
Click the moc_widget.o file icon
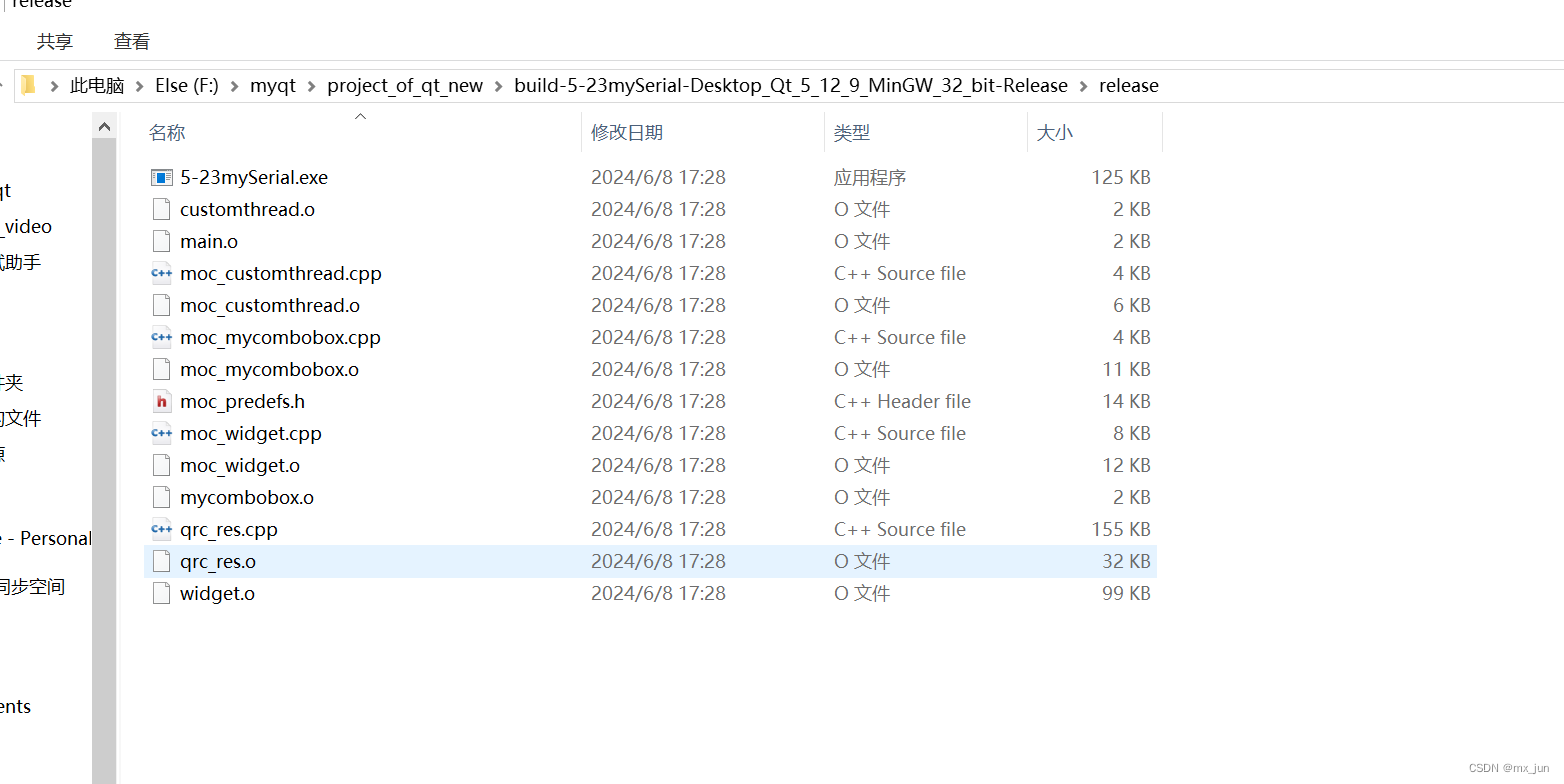click(x=161, y=465)
